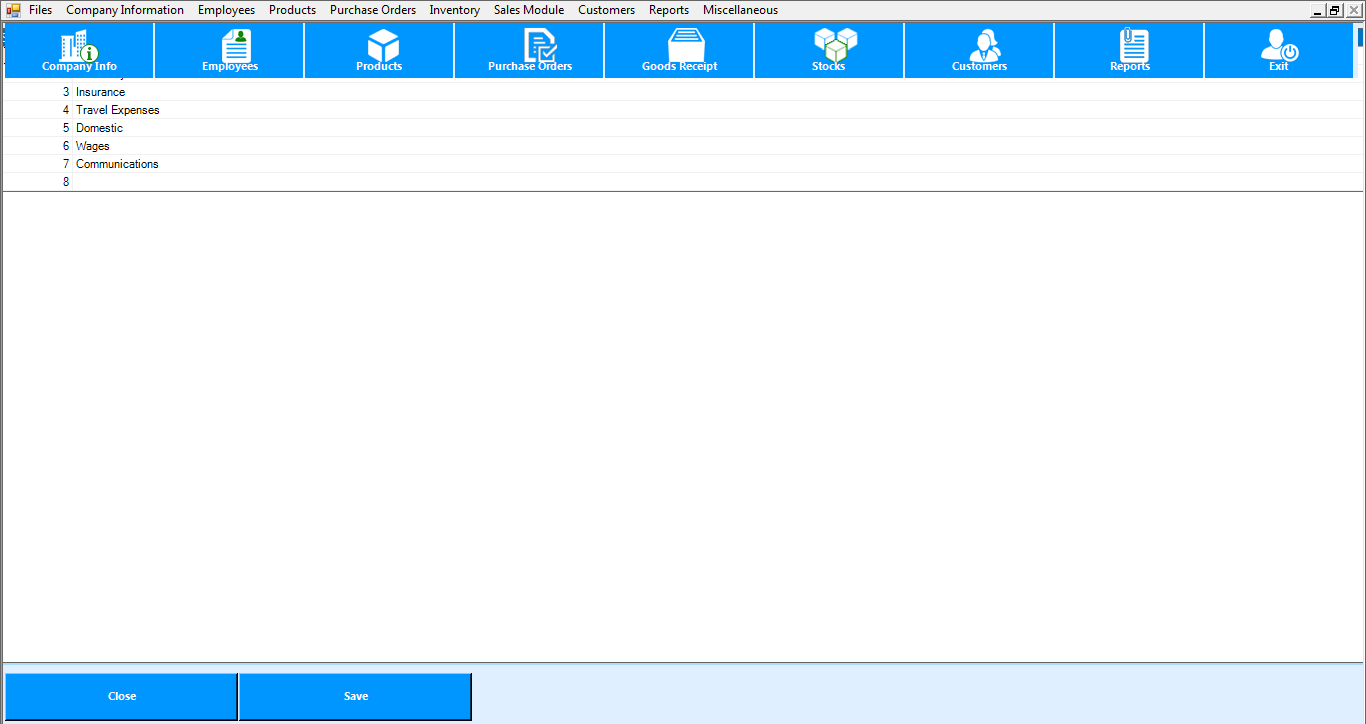Open the Miscellaneous menu
Viewport: 1366px width, 724px height.
[740, 10]
